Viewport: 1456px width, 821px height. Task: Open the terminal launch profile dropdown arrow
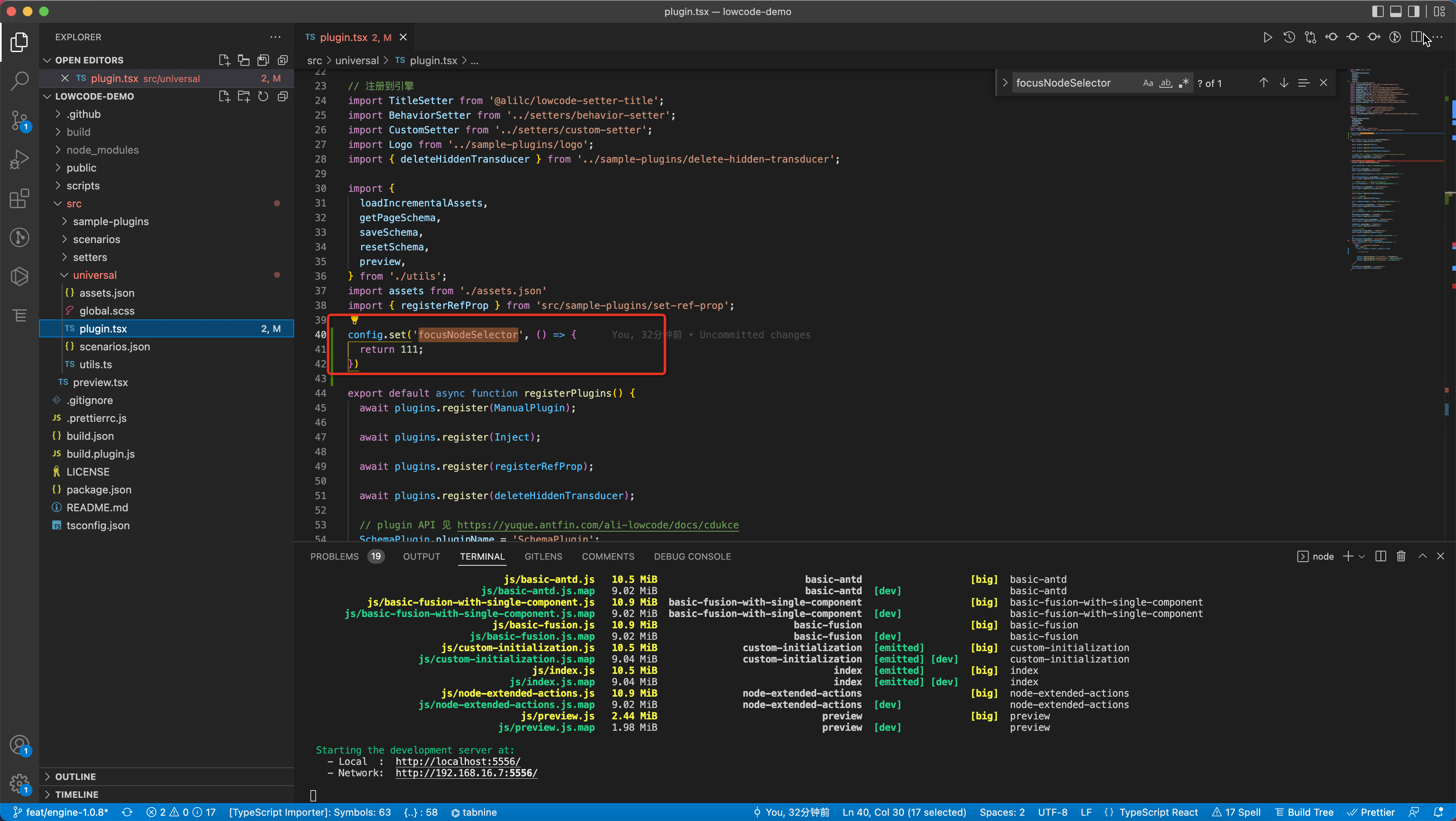coord(1362,557)
